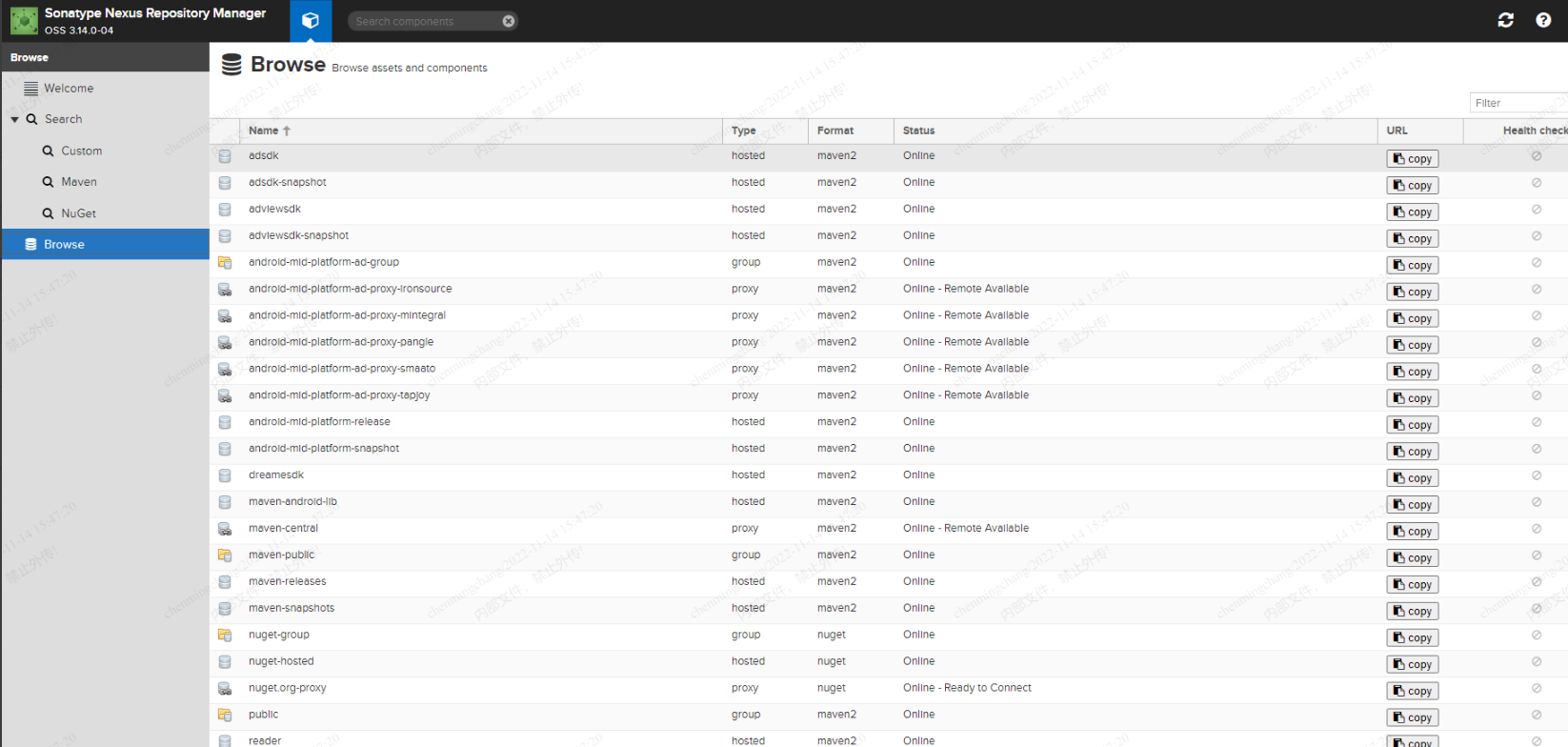Click the android-mid-platform-ad-group folder icon
Screen dimensions: 1568x747
pos(225,263)
